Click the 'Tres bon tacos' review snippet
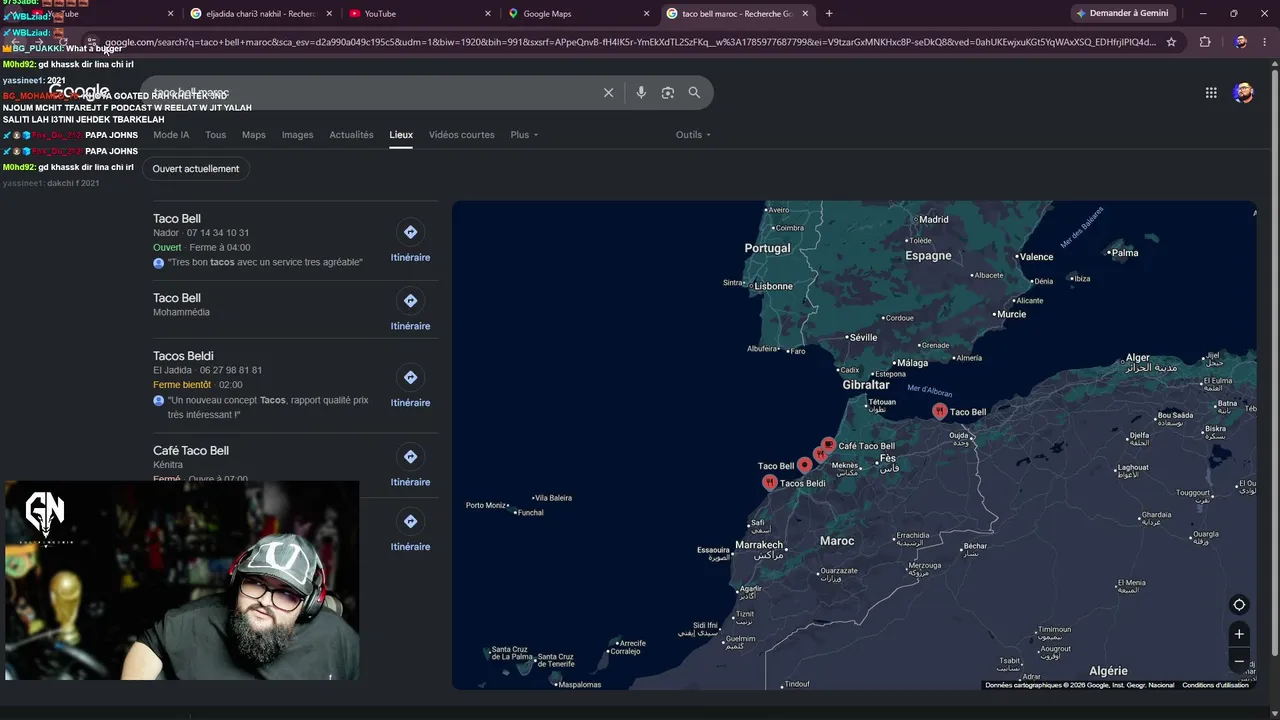This screenshot has height=720, width=1280. pyautogui.click(x=265, y=262)
